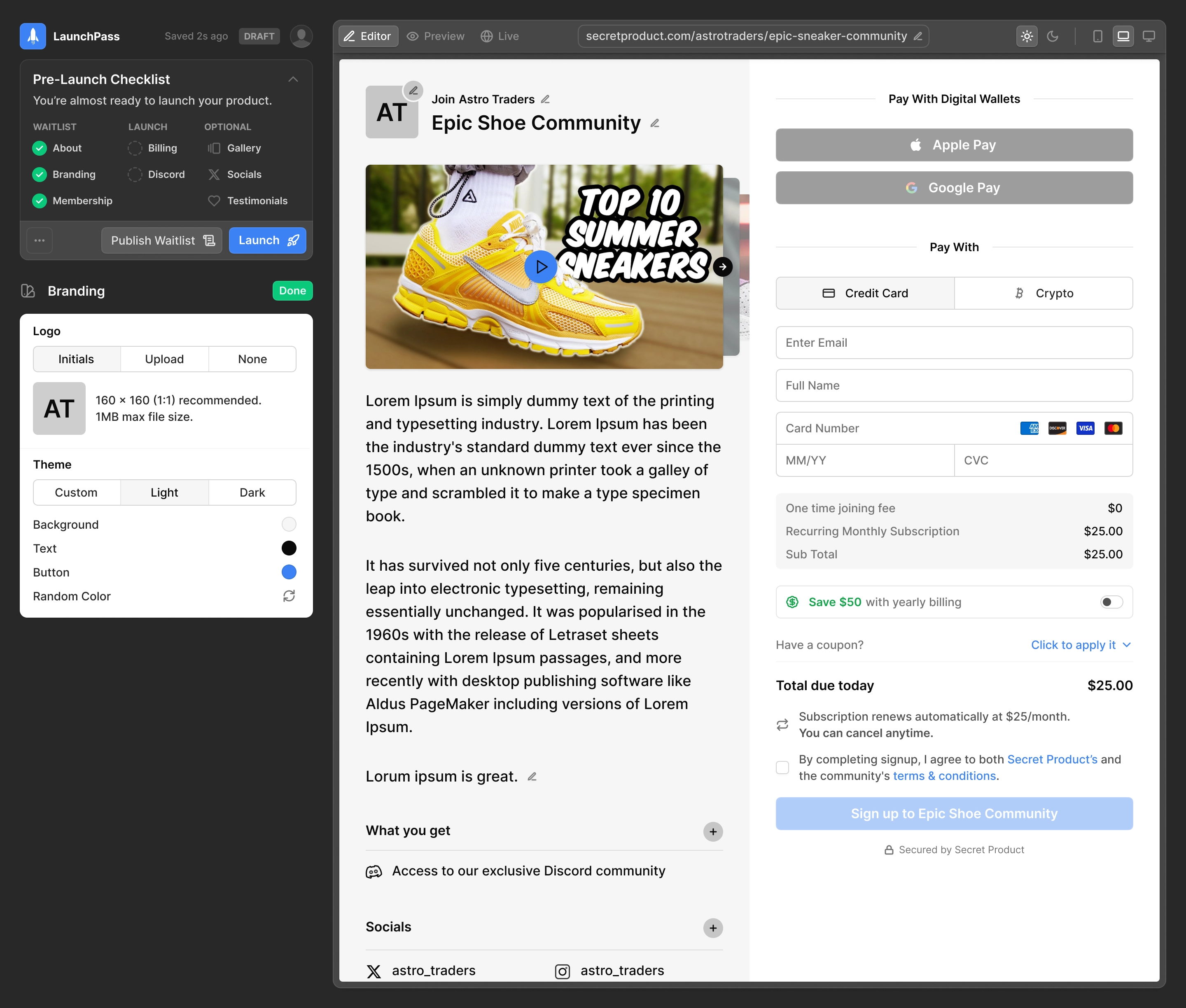This screenshot has width=1186, height=1008.
Task: Switch to the Live tab
Action: [500, 36]
